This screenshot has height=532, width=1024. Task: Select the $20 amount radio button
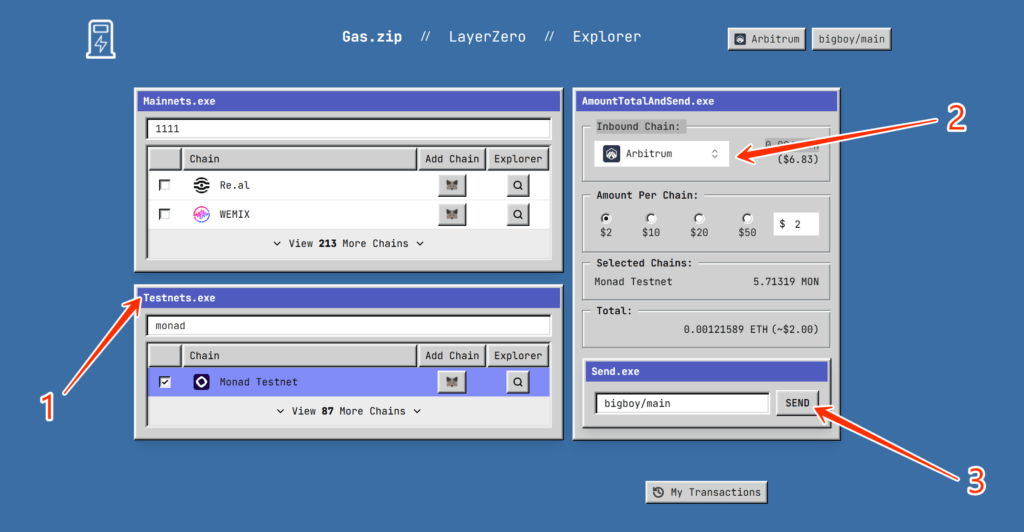[699, 218]
